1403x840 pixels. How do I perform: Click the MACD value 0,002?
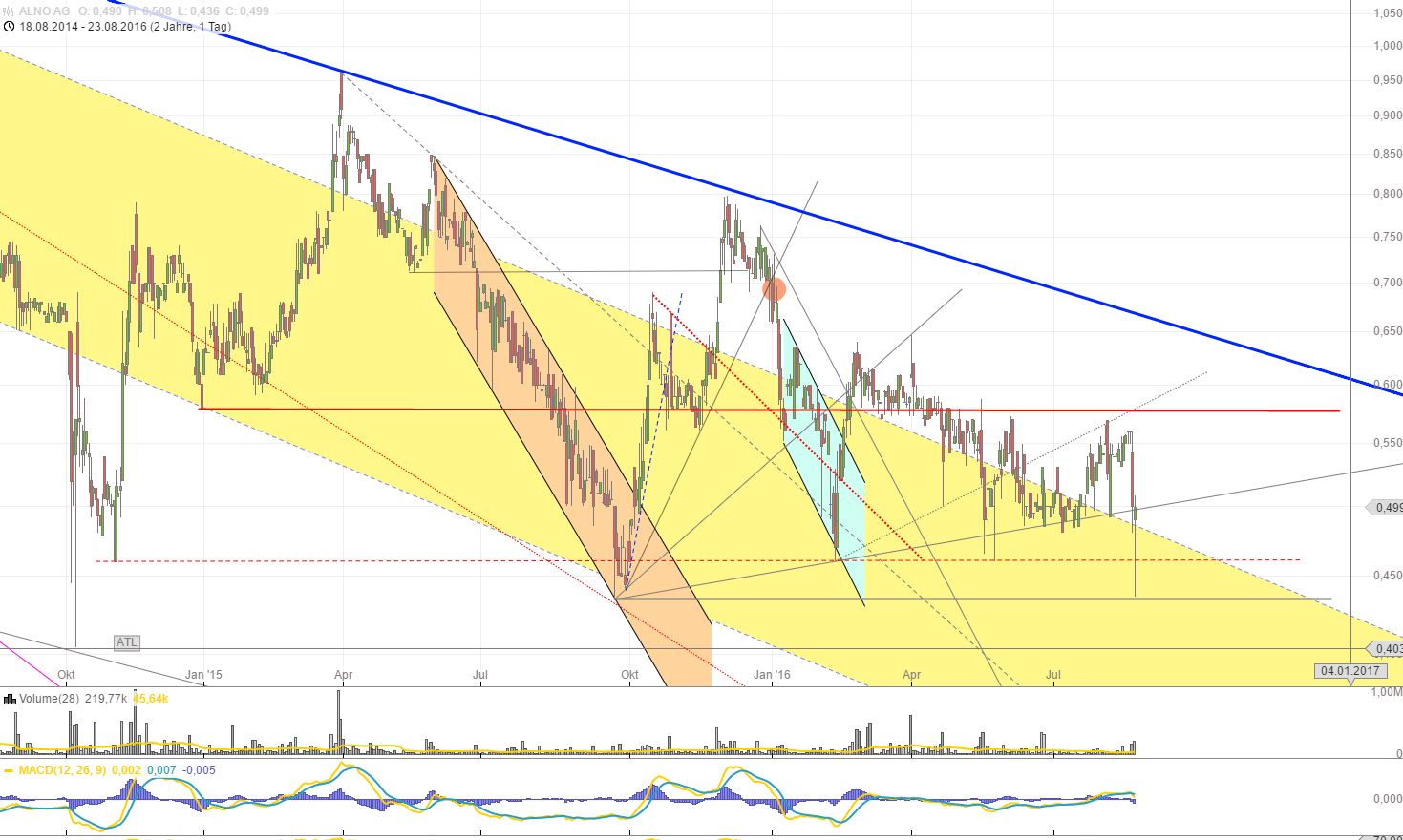coord(126,770)
